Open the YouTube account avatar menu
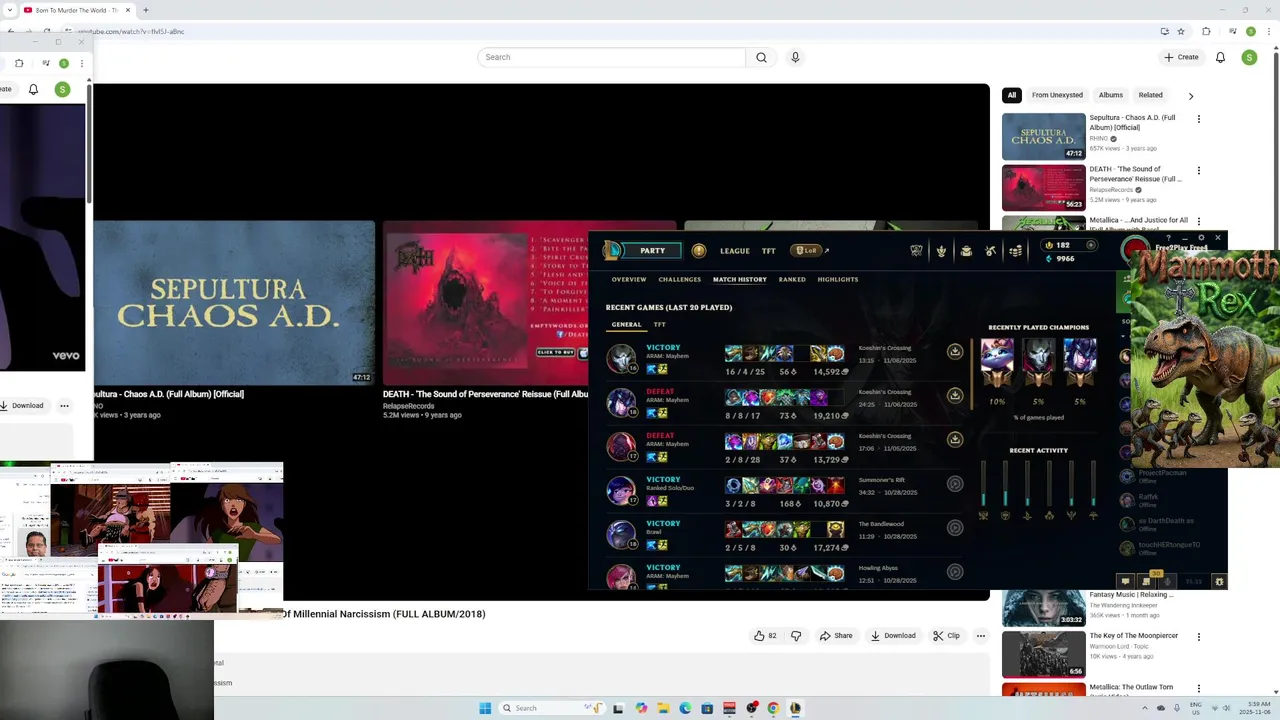Viewport: 1280px width, 720px height. coord(1249,57)
